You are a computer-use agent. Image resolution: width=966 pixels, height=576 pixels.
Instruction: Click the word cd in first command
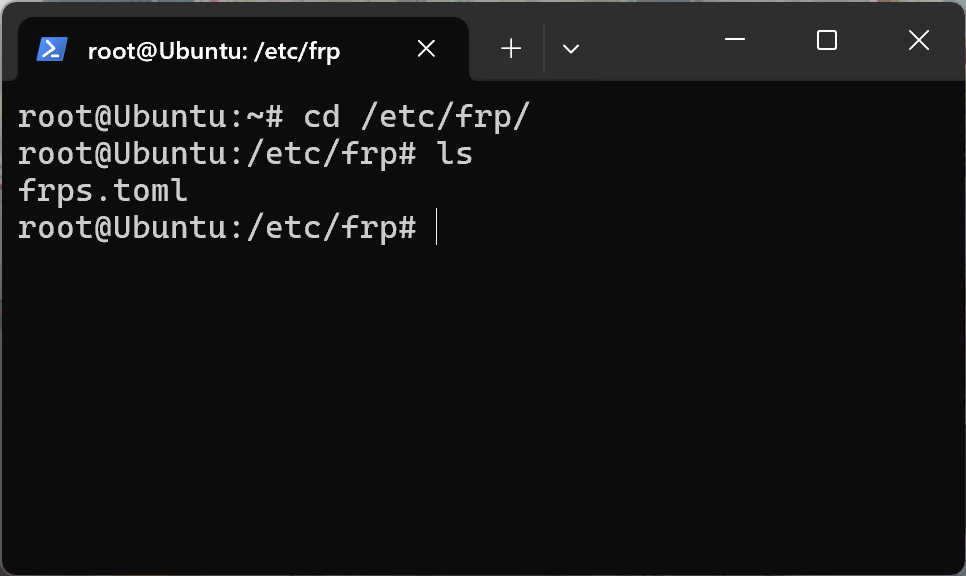[322, 117]
